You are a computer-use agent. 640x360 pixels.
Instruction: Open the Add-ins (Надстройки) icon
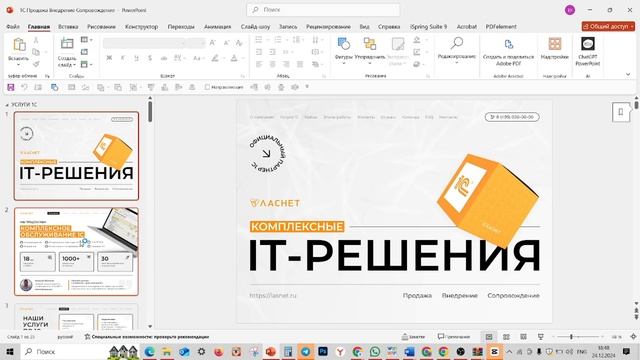[554, 43]
